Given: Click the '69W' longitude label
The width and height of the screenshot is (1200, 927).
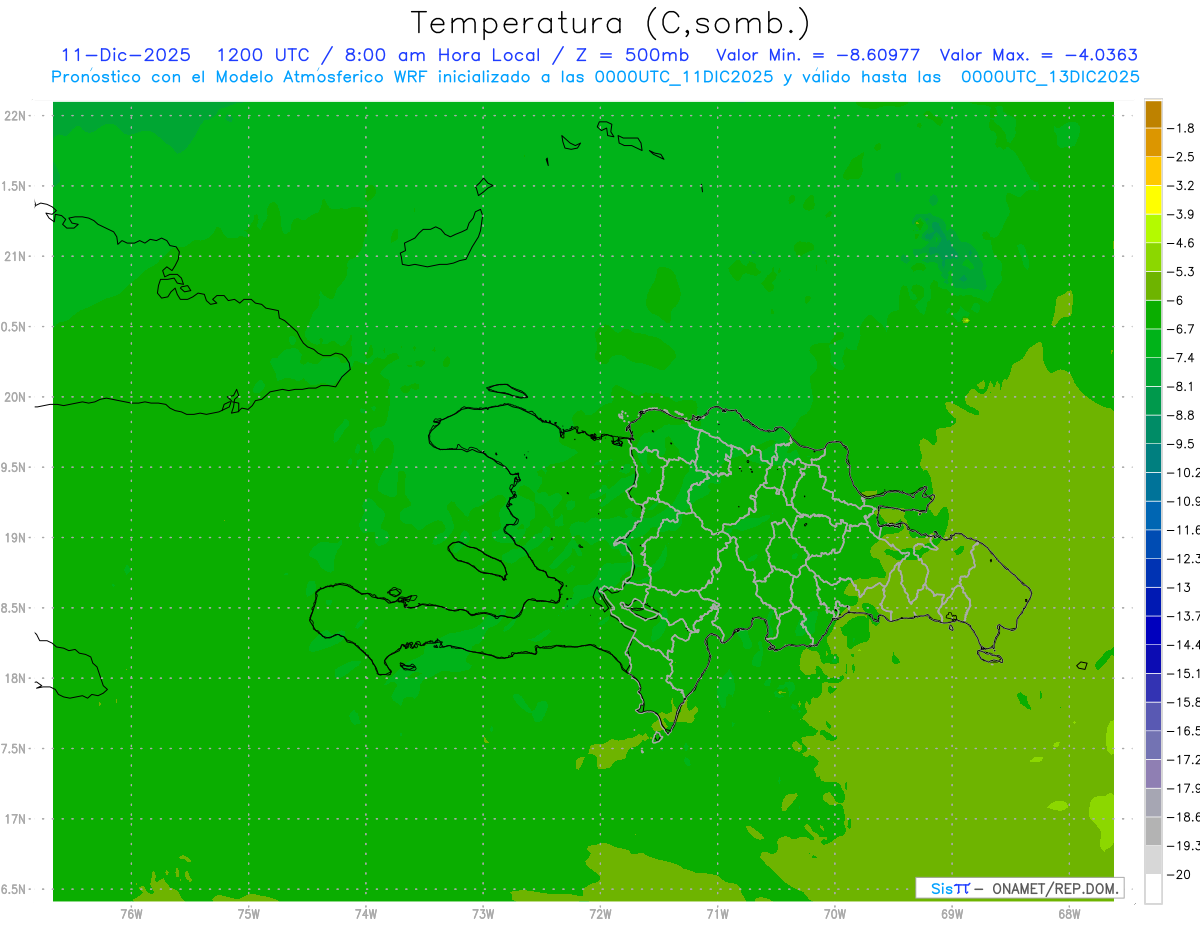Looking at the screenshot, I should pos(952,913).
